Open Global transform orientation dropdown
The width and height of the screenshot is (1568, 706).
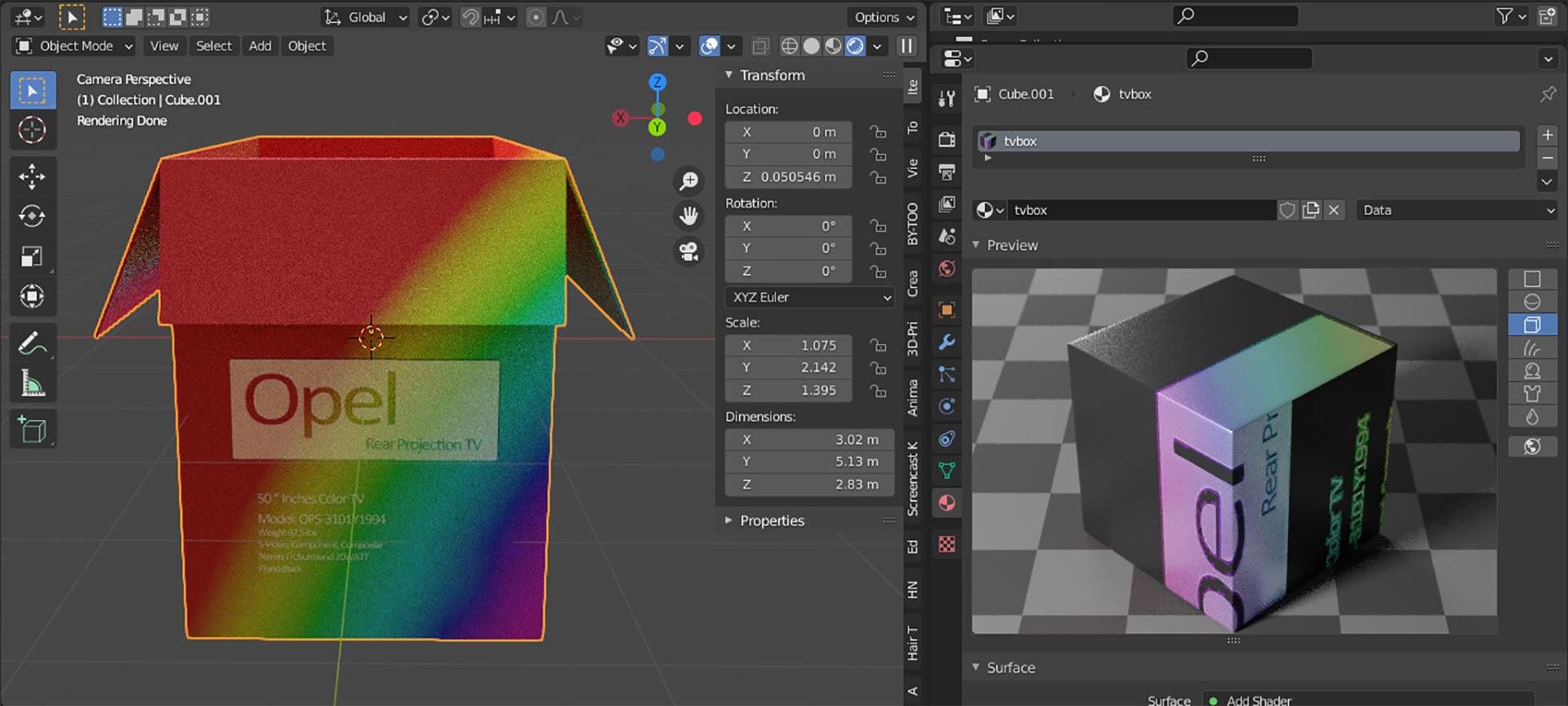point(364,17)
